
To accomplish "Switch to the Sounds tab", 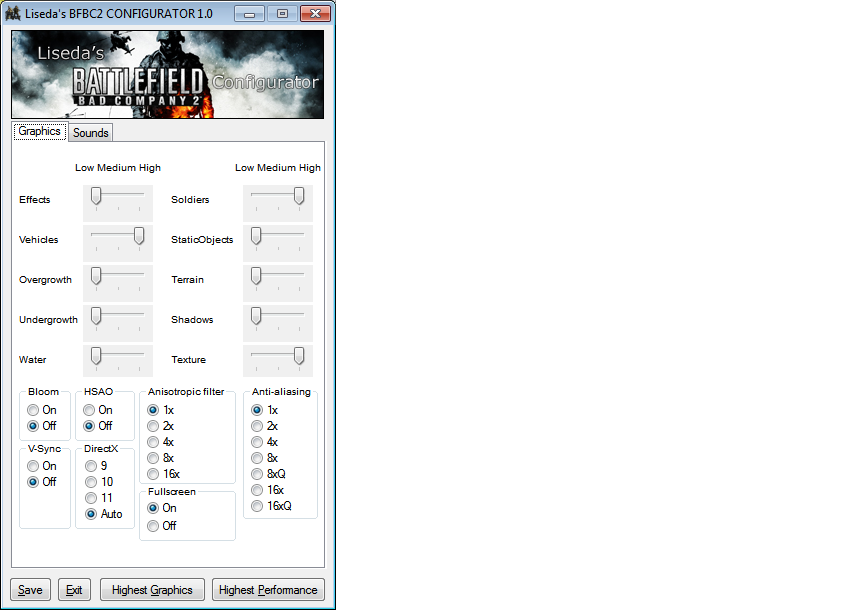I will point(91,133).
